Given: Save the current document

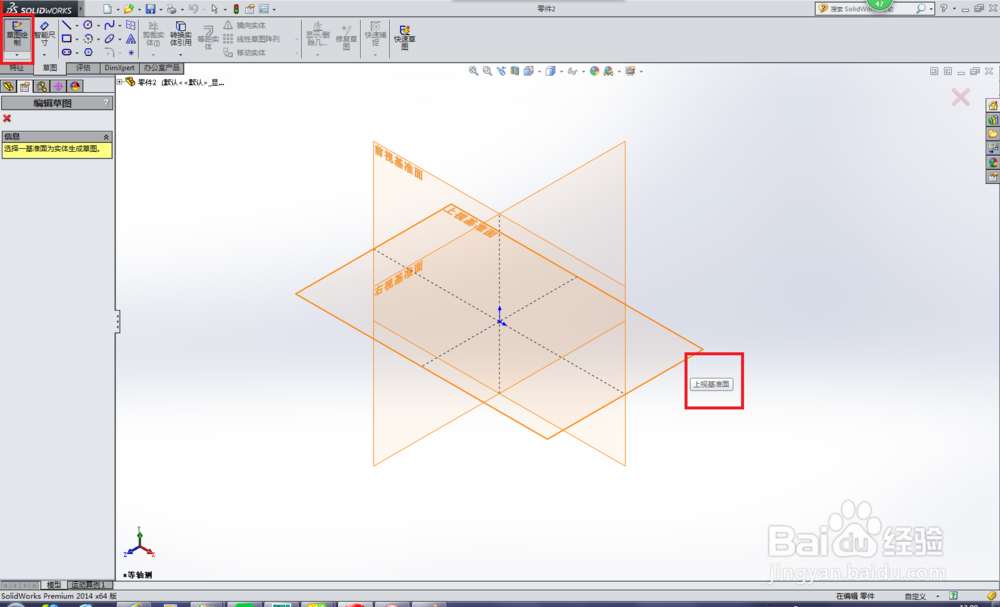Looking at the screenshot, I should [x=151, y=9].
